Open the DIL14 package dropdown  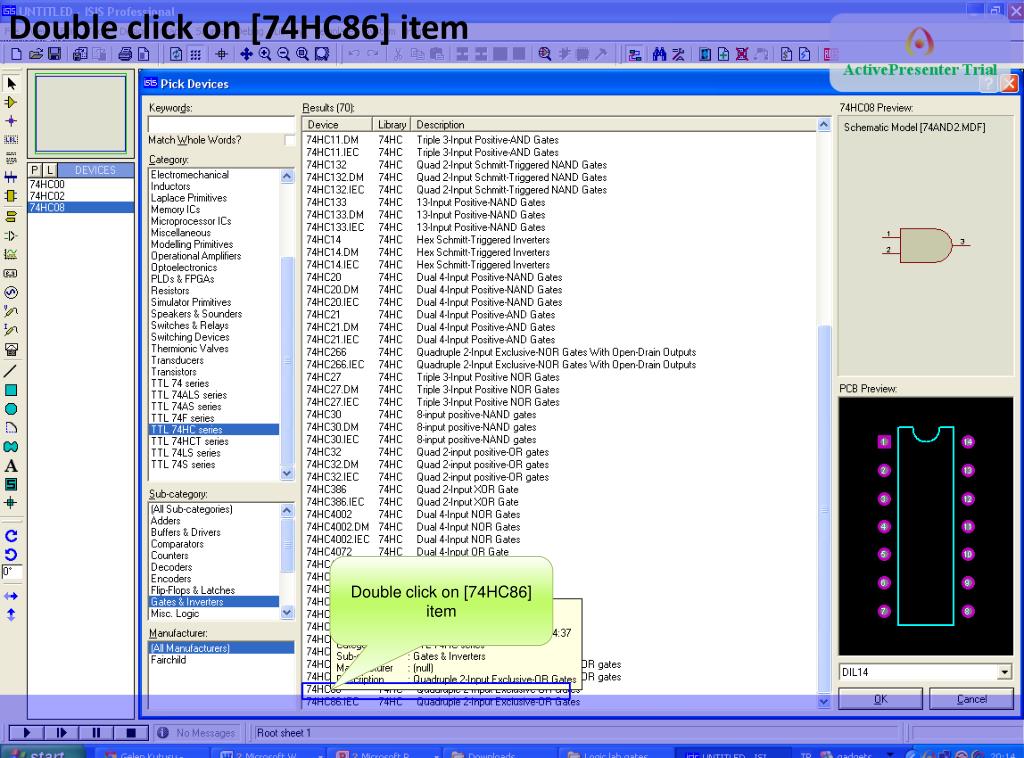click(1004, 672)
